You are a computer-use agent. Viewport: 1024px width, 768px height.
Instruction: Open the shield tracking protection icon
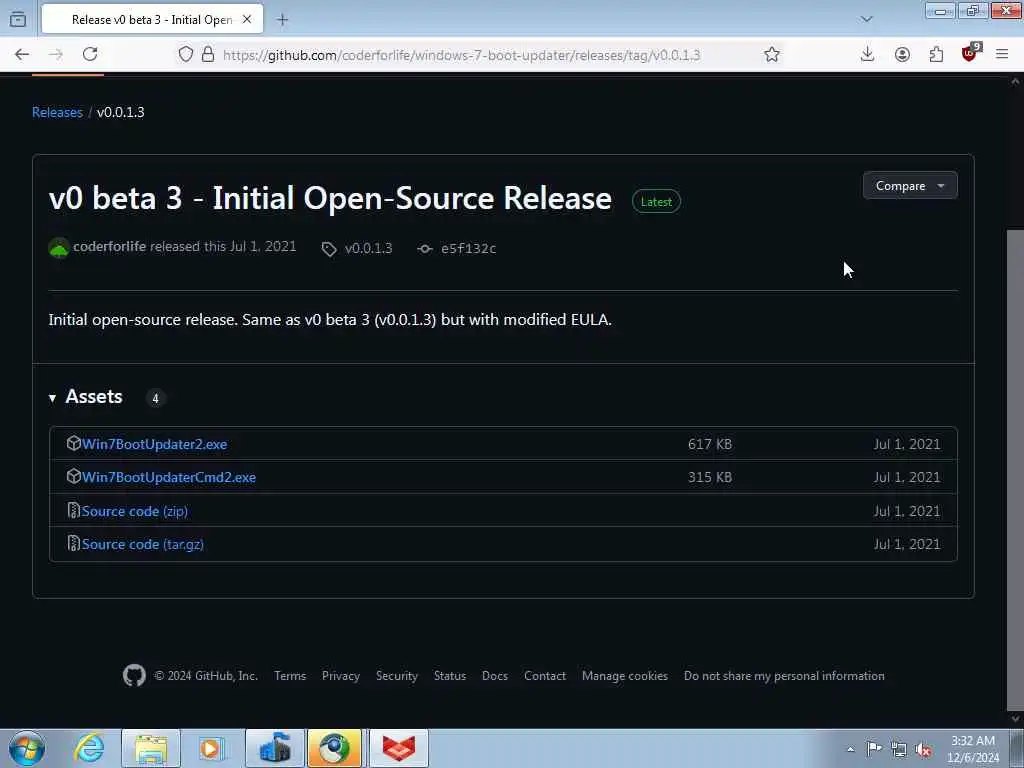(x=185, y=54)
